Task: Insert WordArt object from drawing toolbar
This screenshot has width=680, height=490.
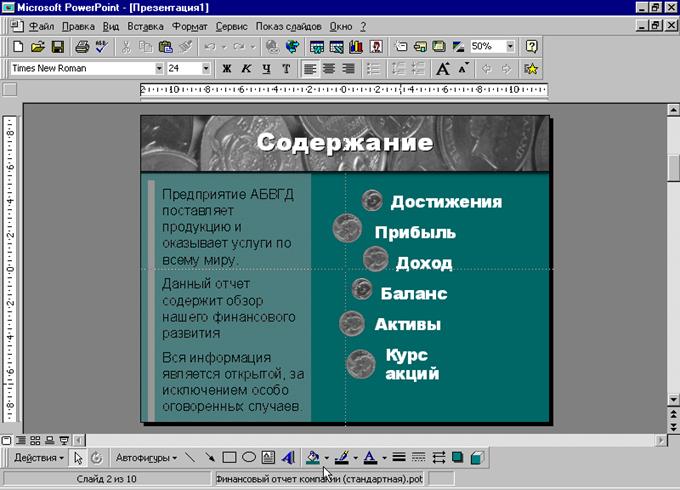Action: coord(288,458)
